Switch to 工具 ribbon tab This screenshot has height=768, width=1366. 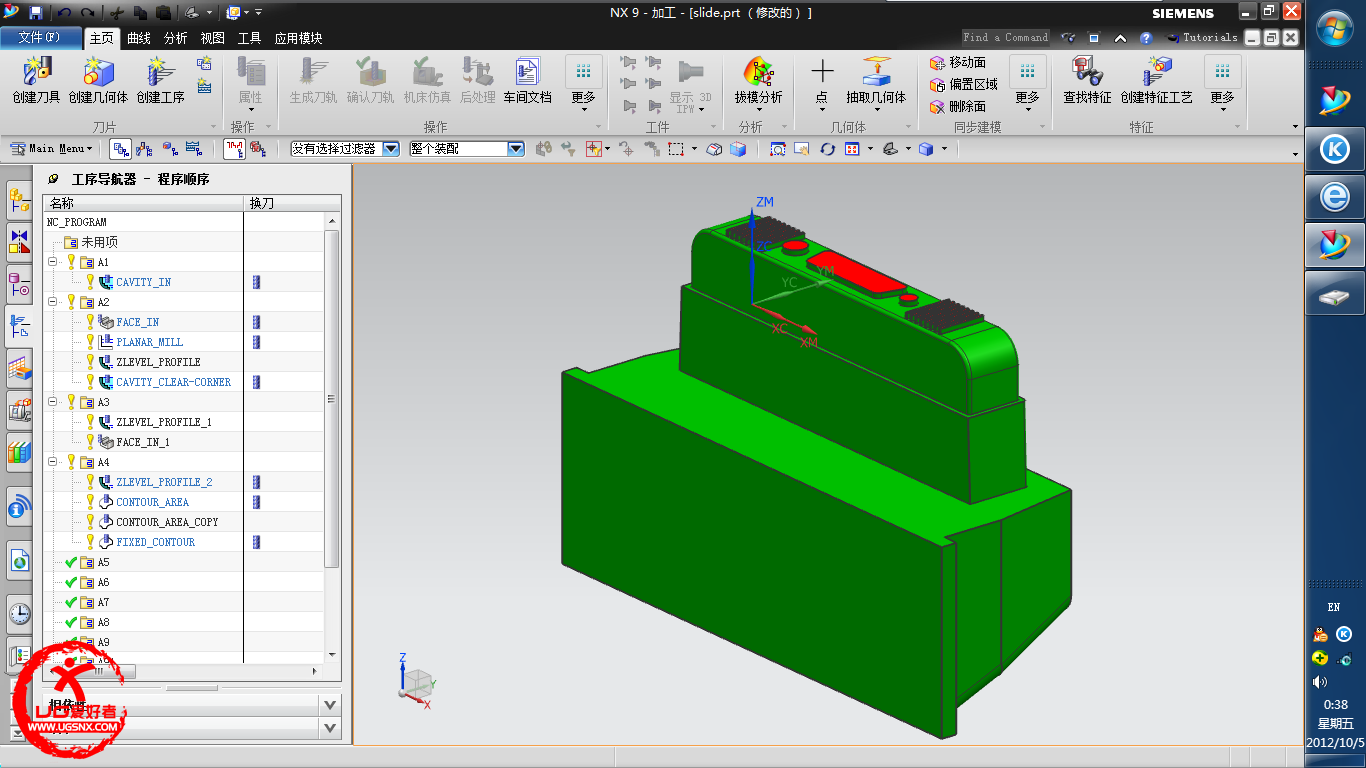click(x=250, y=38)
